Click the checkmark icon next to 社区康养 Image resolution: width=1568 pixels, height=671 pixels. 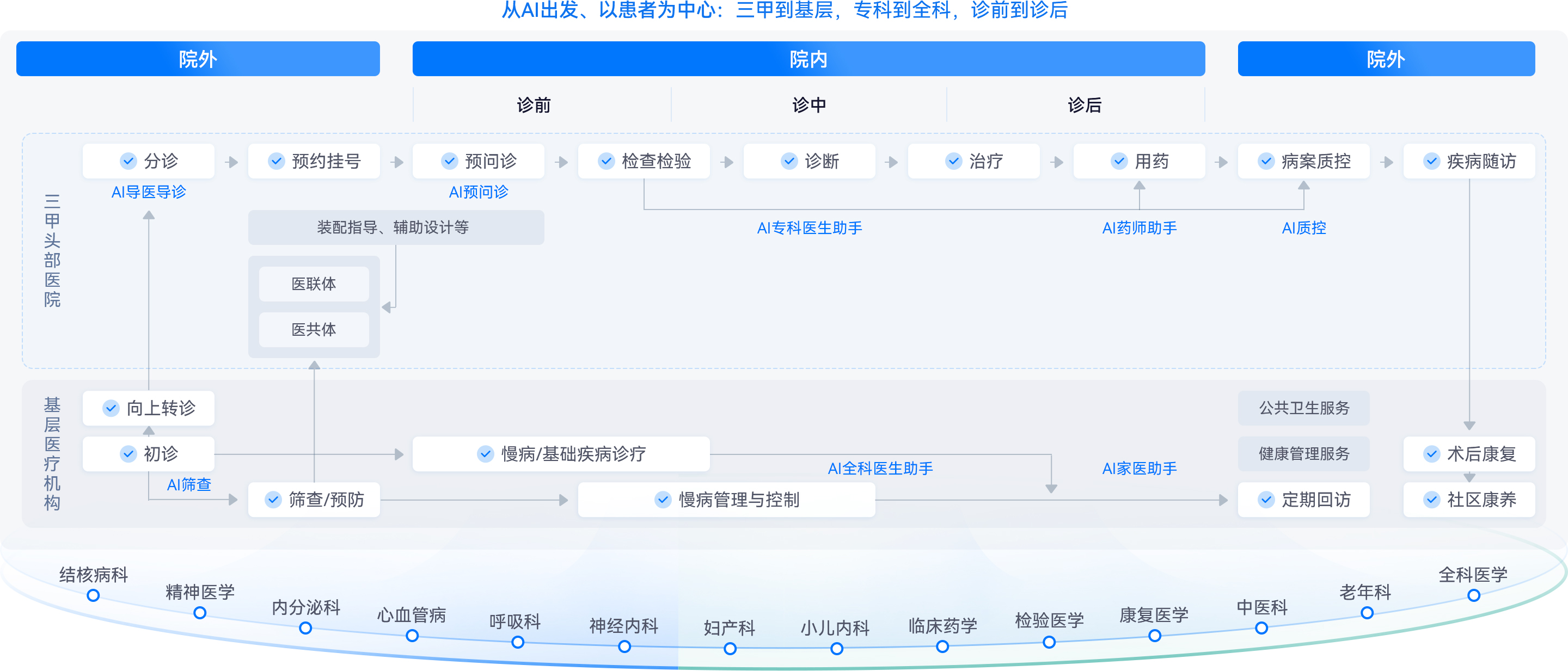point(1432,500)
